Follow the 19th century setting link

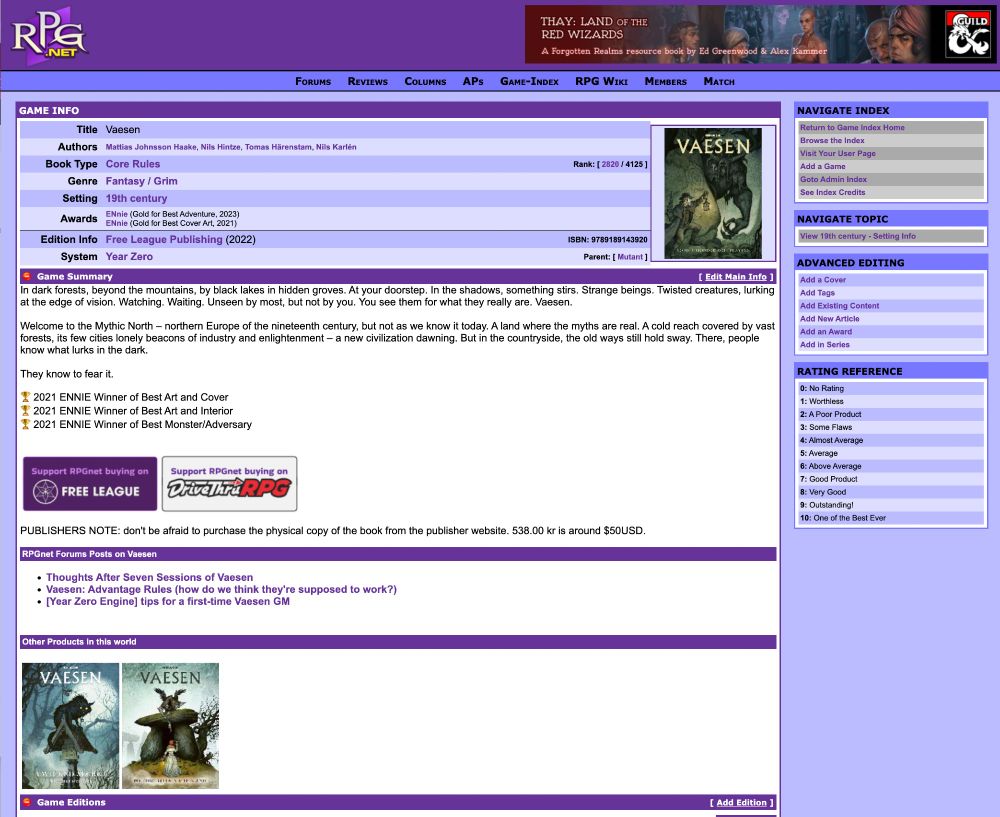tap(136, 198)
